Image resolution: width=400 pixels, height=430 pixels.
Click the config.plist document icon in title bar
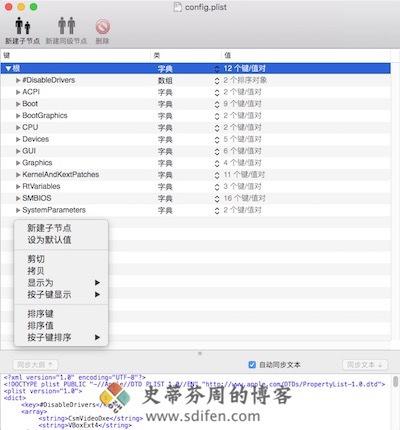[x=178, y=7]
